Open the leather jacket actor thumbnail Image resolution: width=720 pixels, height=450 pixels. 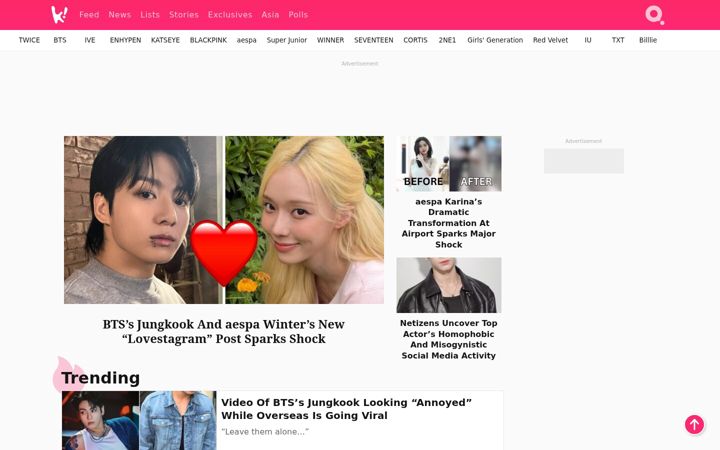click(449, 285)
